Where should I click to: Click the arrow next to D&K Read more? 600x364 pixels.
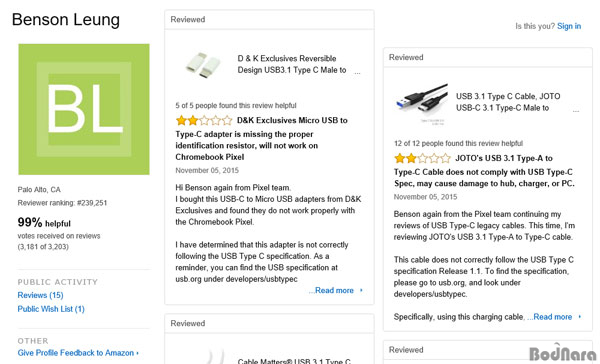pos(361,291)
